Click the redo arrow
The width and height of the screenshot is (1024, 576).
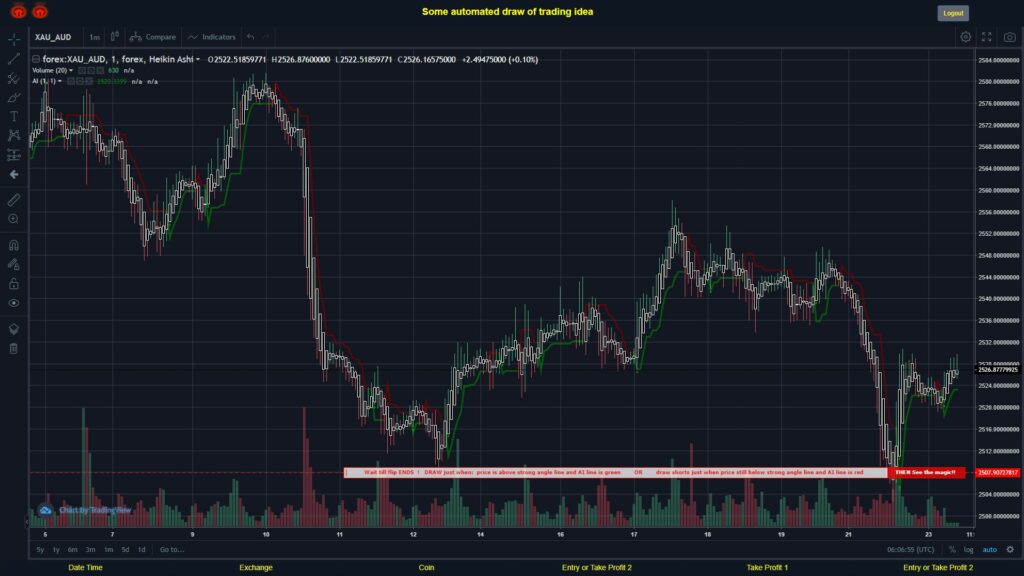(x=265, y=37)
